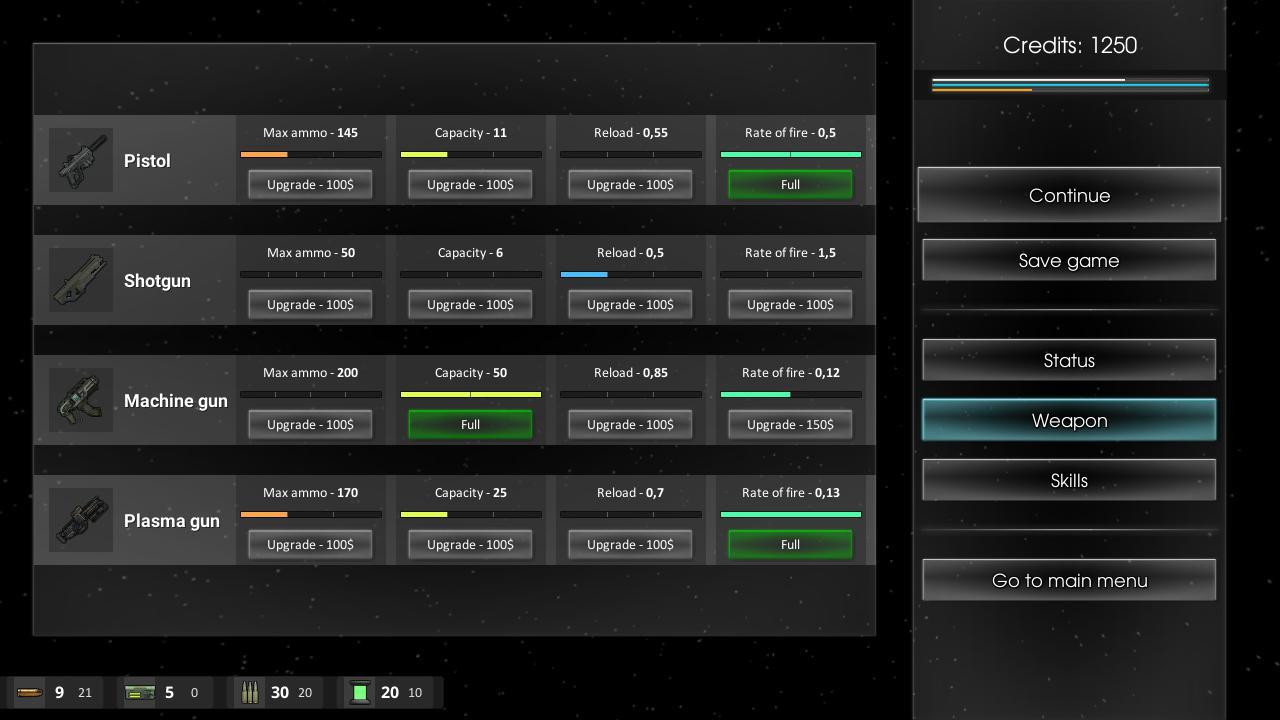Click the Machine gun Capacity progress bar
Viewport: 1280px width, 720px height.
pyautogui.click(x=470, y=395)
